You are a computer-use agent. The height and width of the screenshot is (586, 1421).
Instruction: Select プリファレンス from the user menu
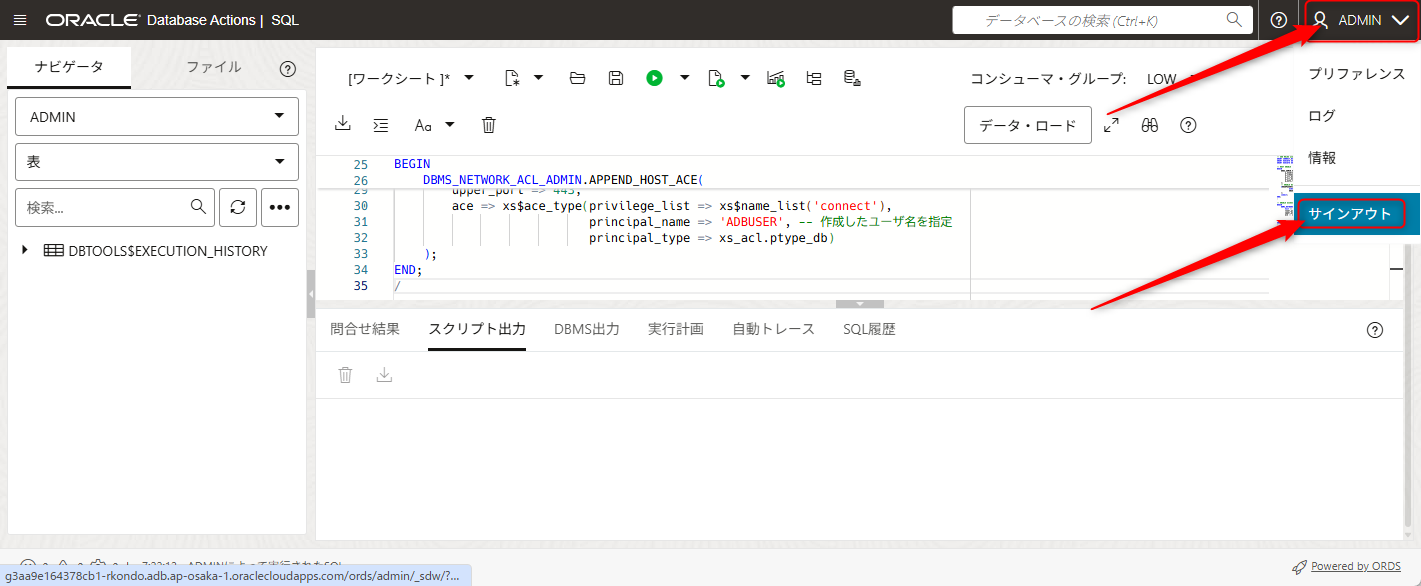(1356, 74)
